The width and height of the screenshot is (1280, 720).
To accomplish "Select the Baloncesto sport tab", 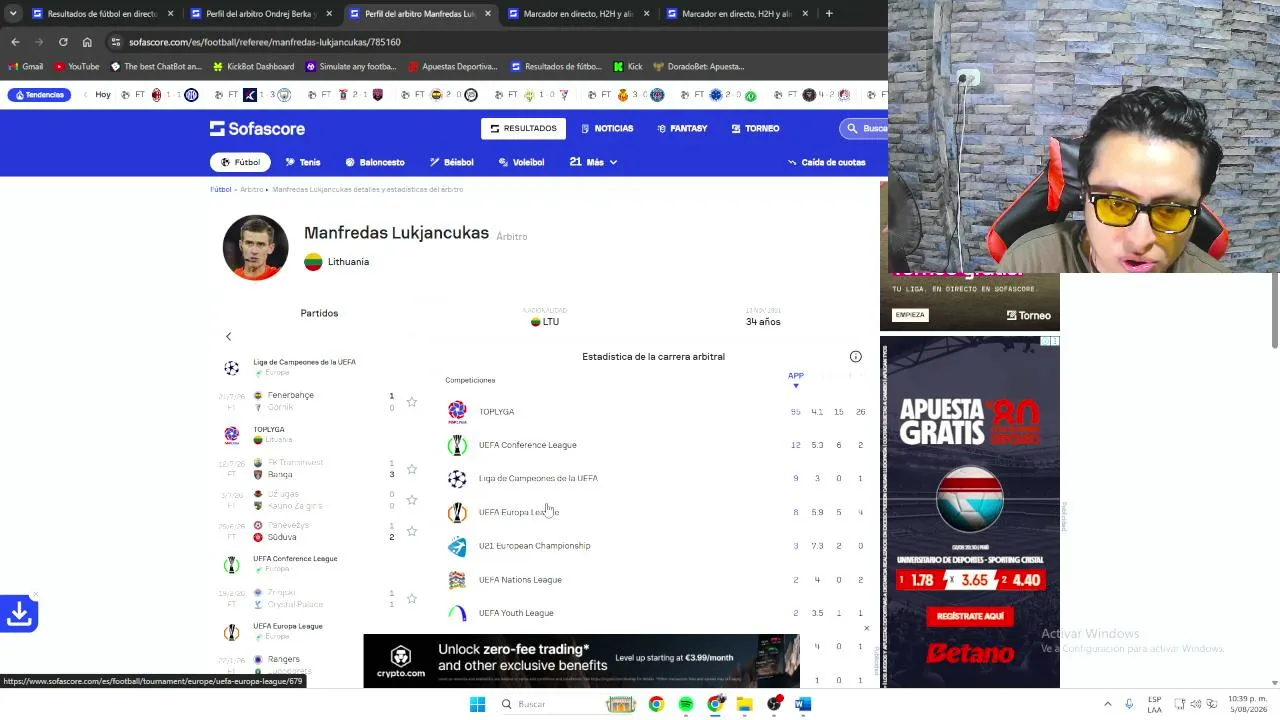I will 375,162.
